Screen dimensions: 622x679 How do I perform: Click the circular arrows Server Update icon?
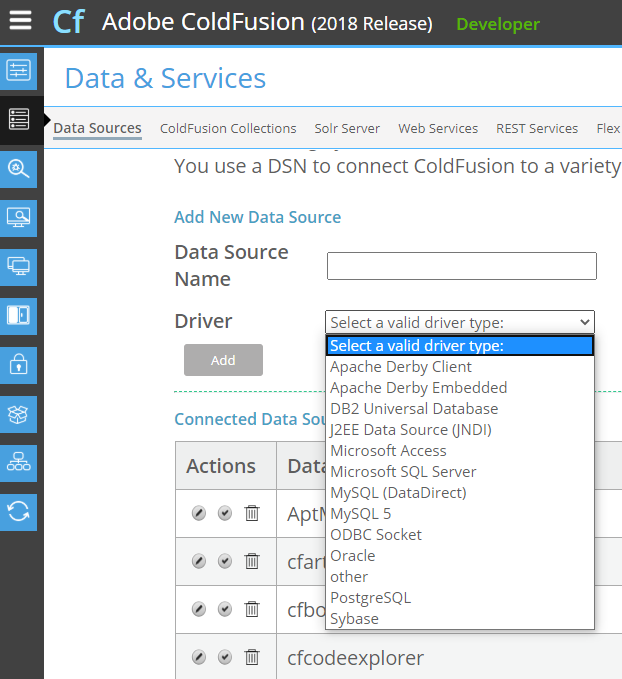click(19, 512)
